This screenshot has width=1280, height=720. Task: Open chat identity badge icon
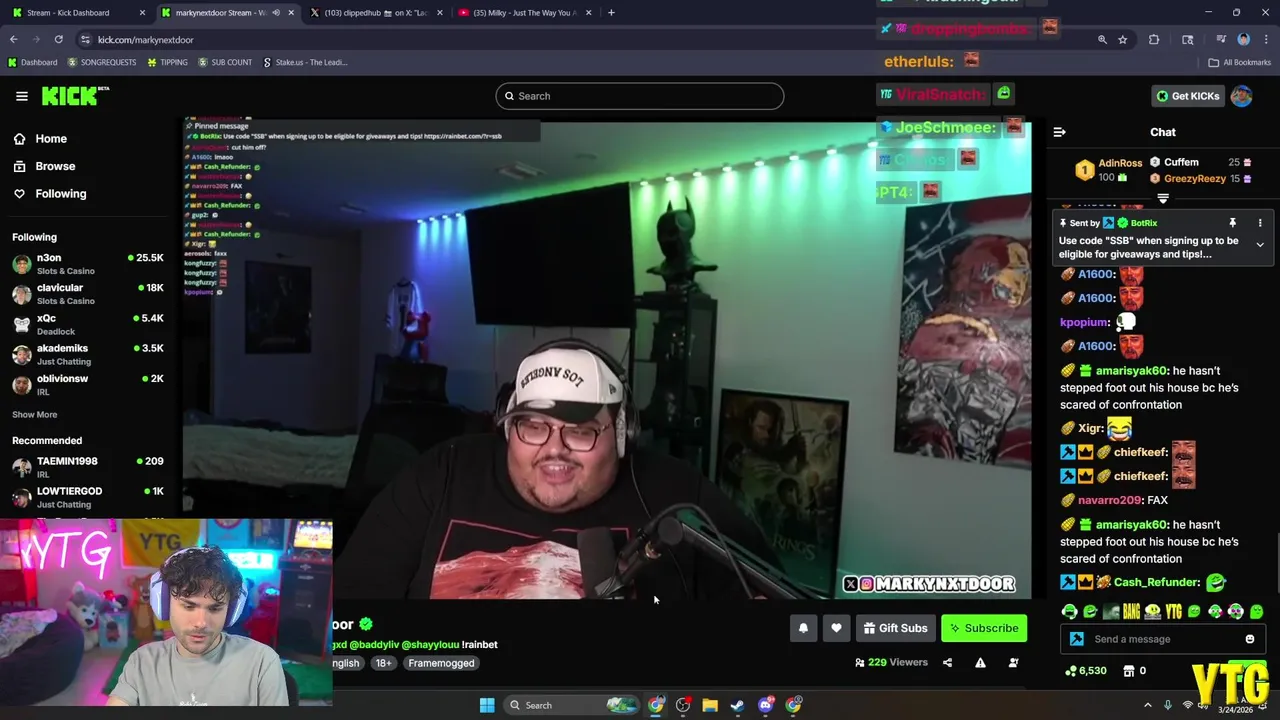pos(1076,639)
